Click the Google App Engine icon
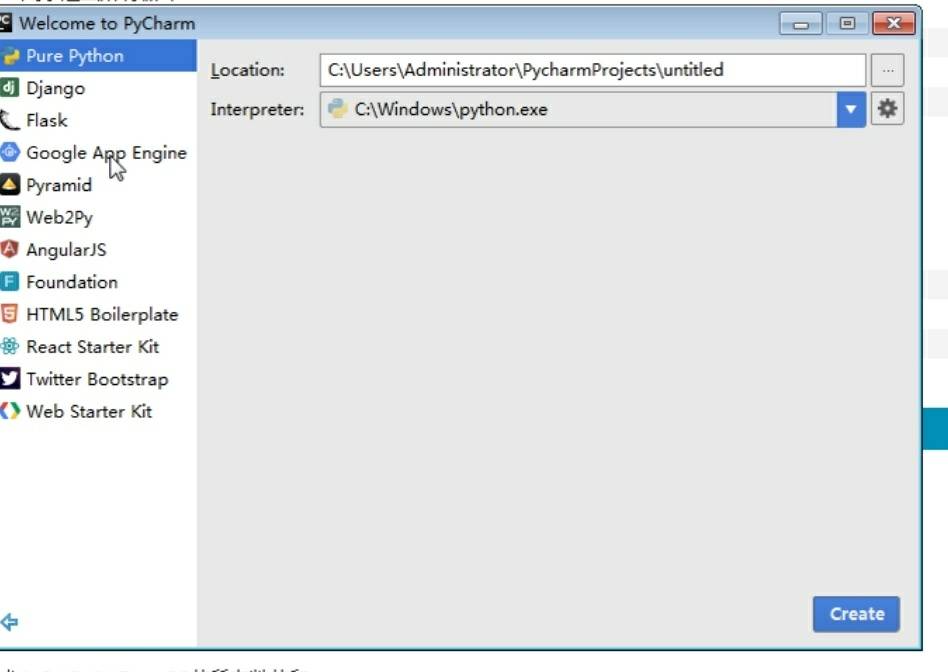This screenshot has width=948, height=672. (x=10, y=152)
